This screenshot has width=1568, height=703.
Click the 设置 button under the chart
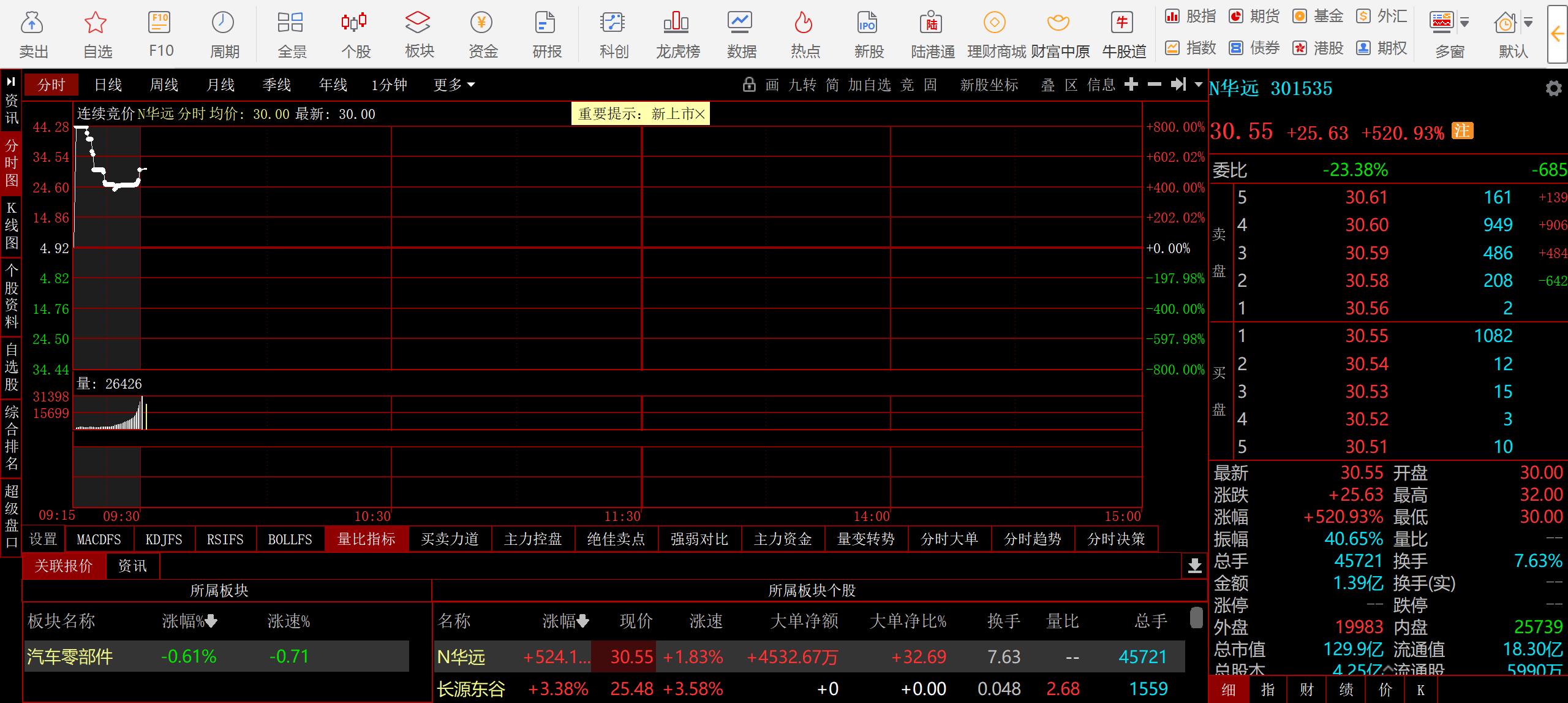click(x=43, y=539)
